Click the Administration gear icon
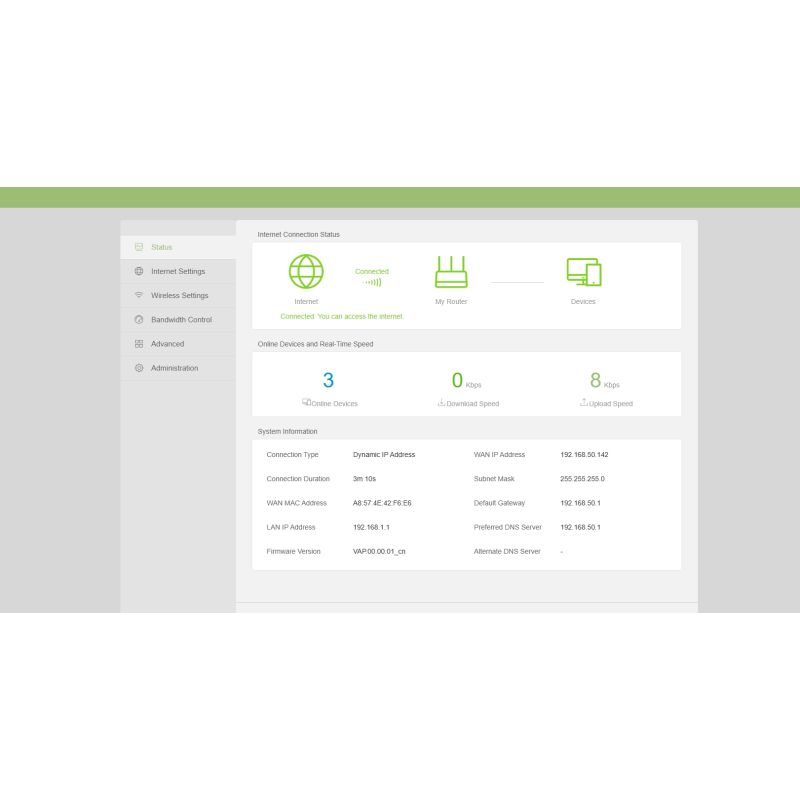This screenshot has width=800, height=800. (139, 368)
